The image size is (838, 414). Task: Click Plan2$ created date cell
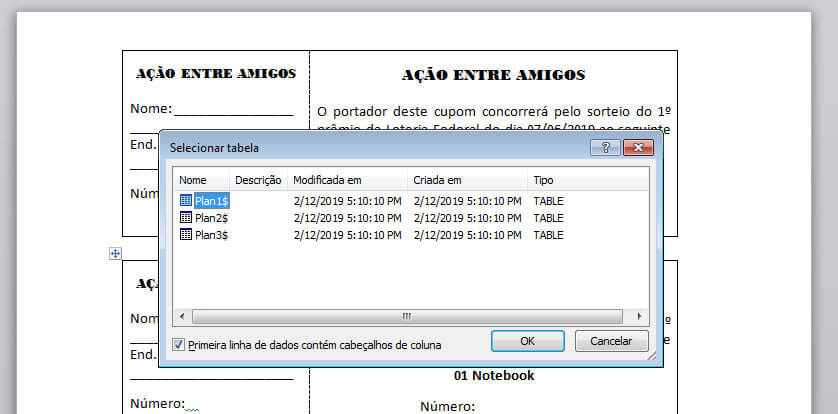point(467,218)
